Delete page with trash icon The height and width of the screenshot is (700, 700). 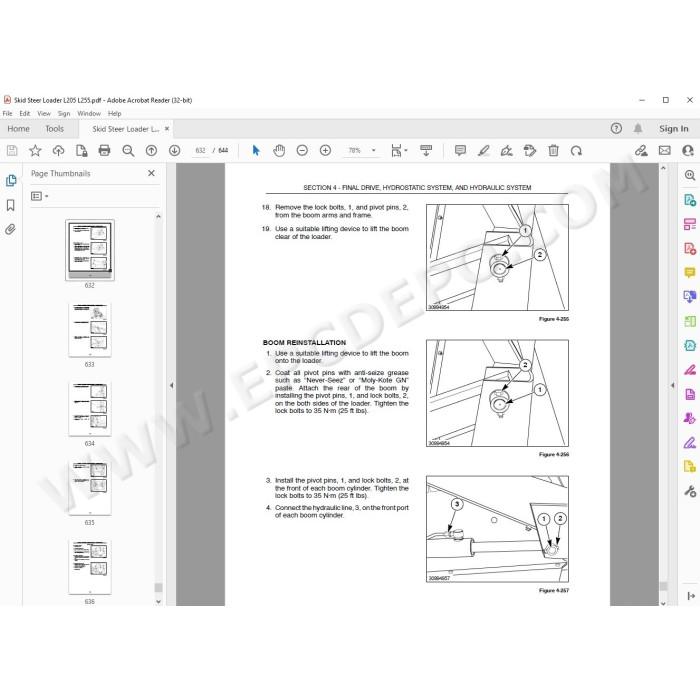pyautogui.click(x=553, y=151)
